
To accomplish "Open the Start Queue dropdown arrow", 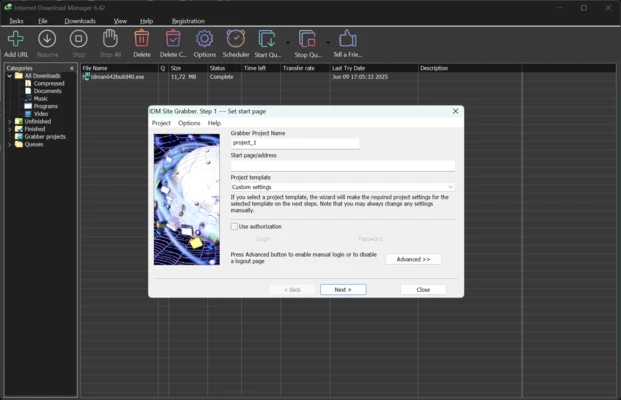I will [288, 42].
